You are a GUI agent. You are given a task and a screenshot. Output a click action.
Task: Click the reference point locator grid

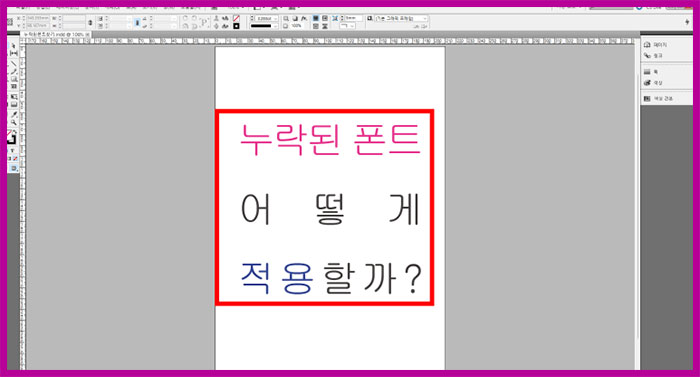[x=10, y=21]
